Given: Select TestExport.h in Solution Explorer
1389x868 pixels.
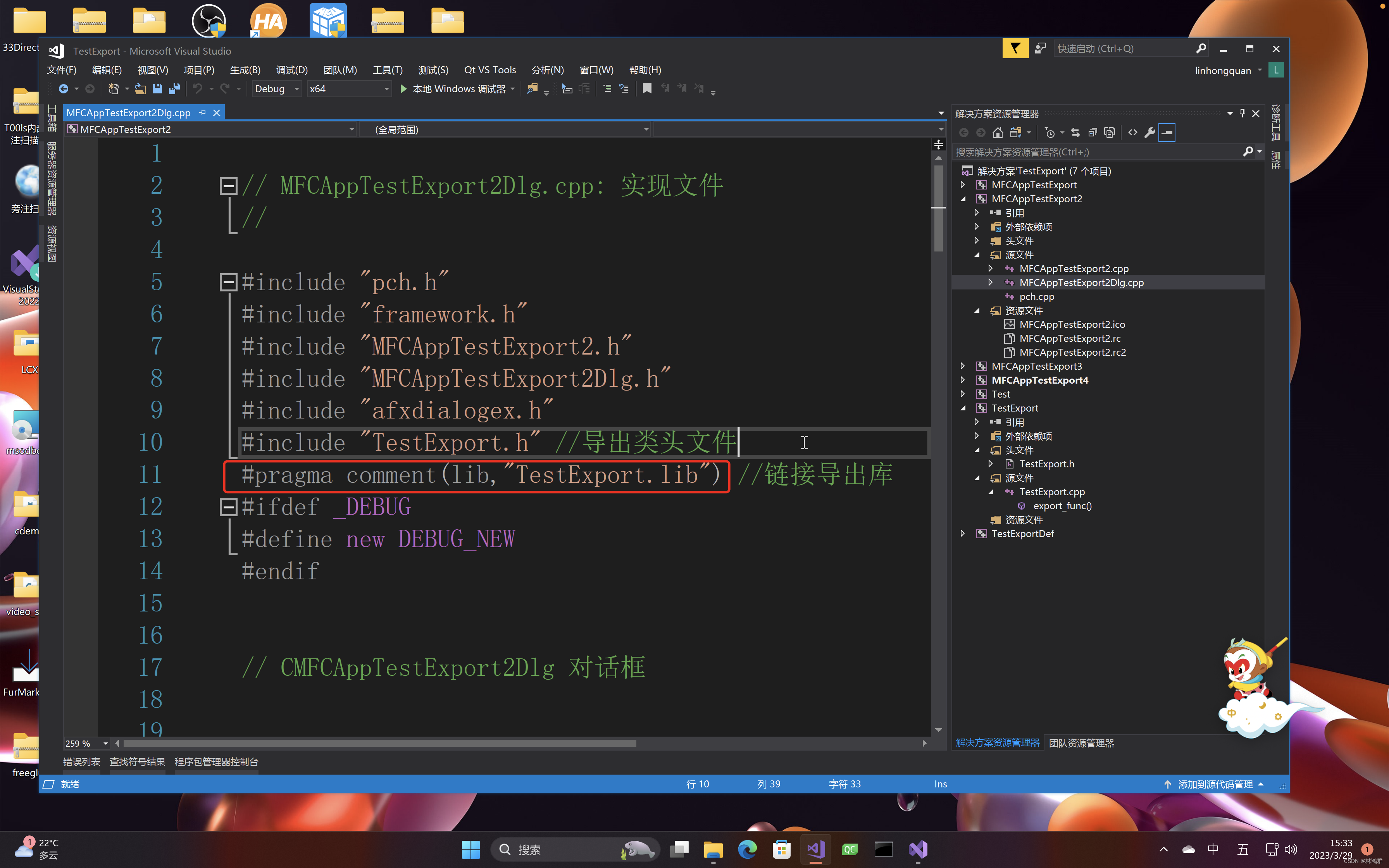Looking at the screenshot, I should [x=1047, y=464].
